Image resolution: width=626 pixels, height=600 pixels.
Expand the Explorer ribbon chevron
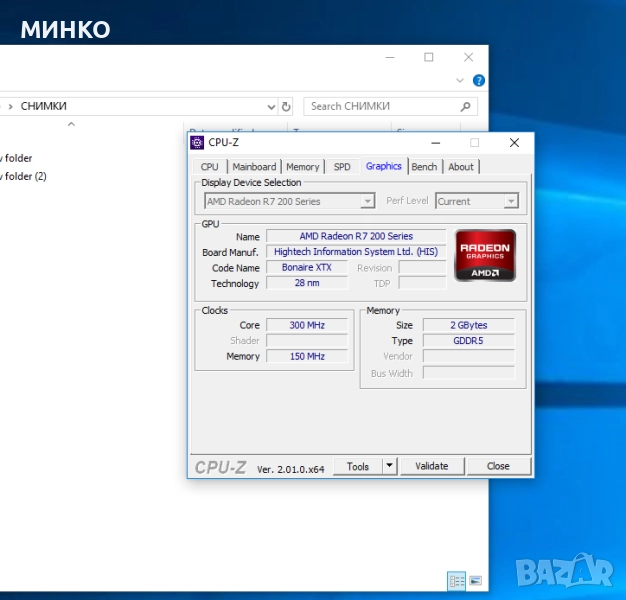coord(460,81)
